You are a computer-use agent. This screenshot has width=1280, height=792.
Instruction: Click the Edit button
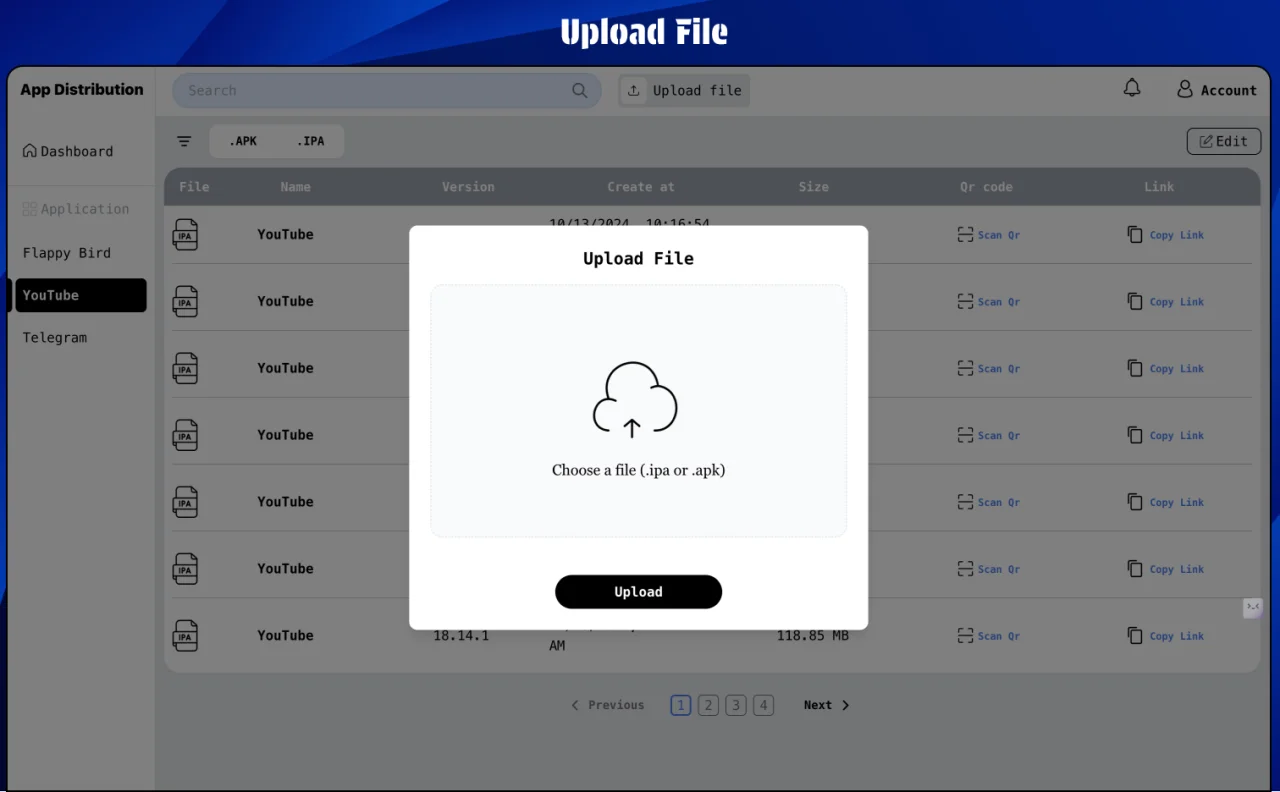point(1224,141)
